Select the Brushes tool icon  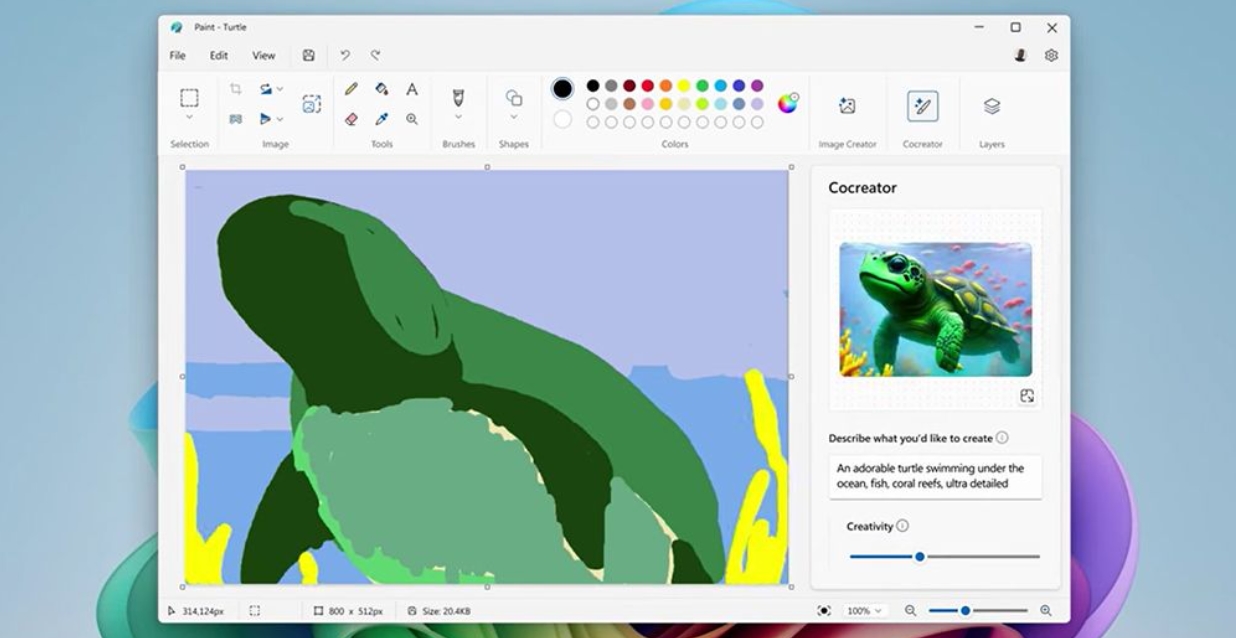tap(458, 97)
